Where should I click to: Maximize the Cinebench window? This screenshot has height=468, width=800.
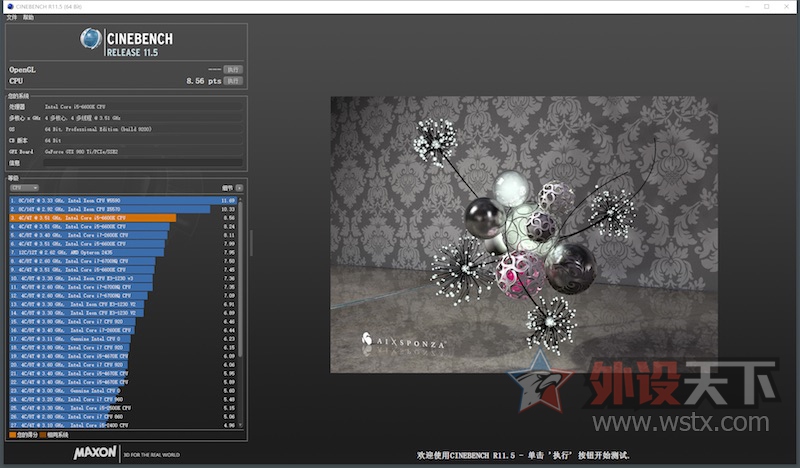click(x=765, y=6)
